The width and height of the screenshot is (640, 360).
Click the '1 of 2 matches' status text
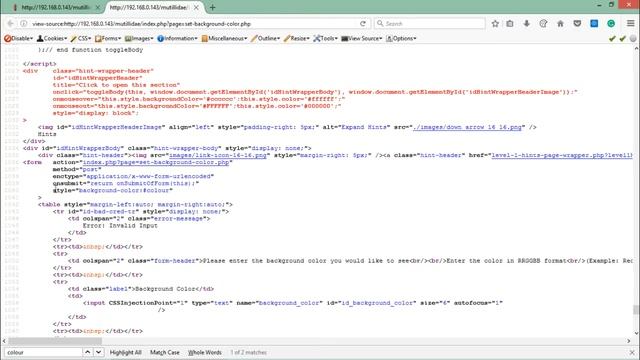point(248,352)
